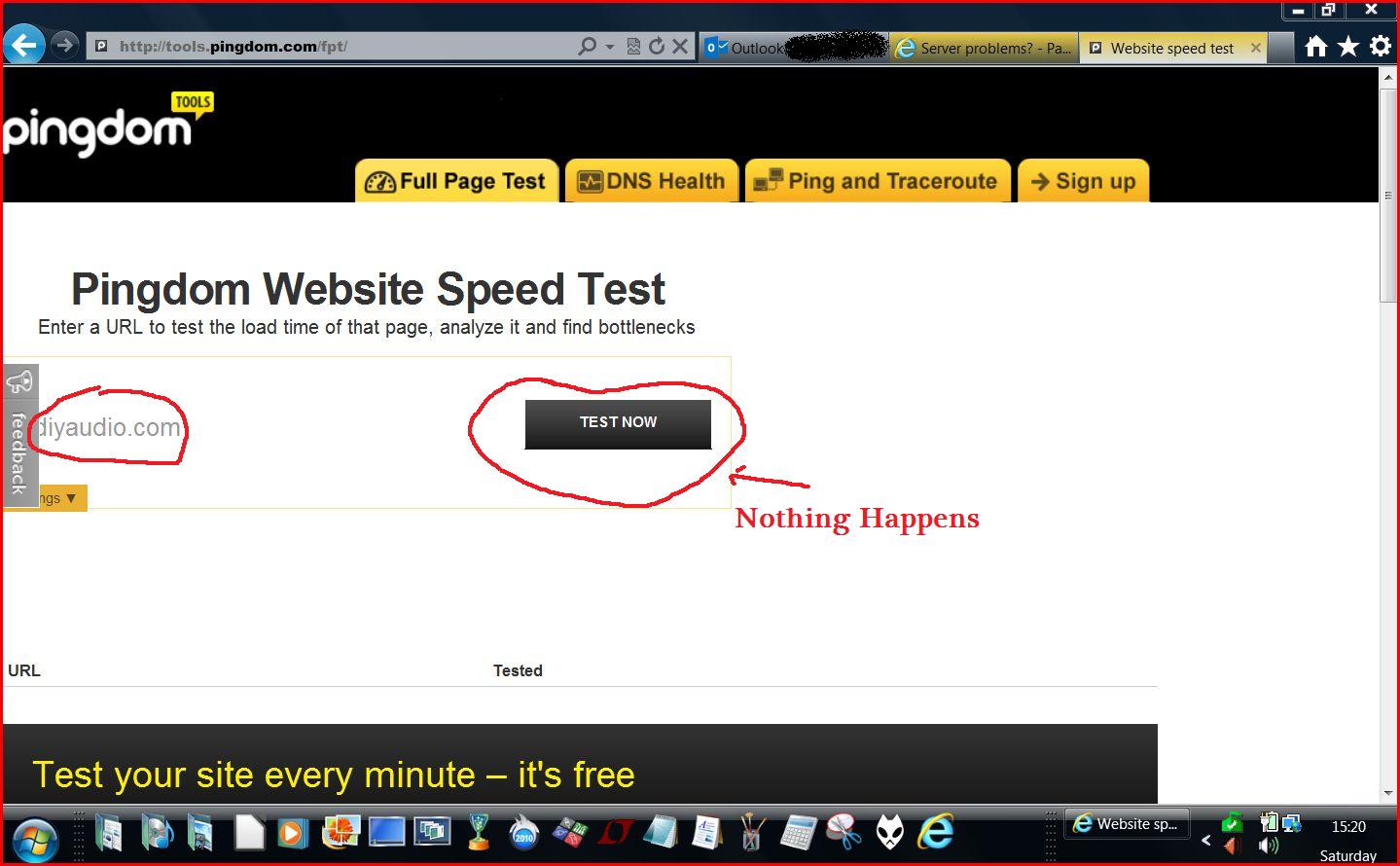1400x866 pixels.
Task: Open the address bar autocomplete dropdown arrow
Action: 610,46
